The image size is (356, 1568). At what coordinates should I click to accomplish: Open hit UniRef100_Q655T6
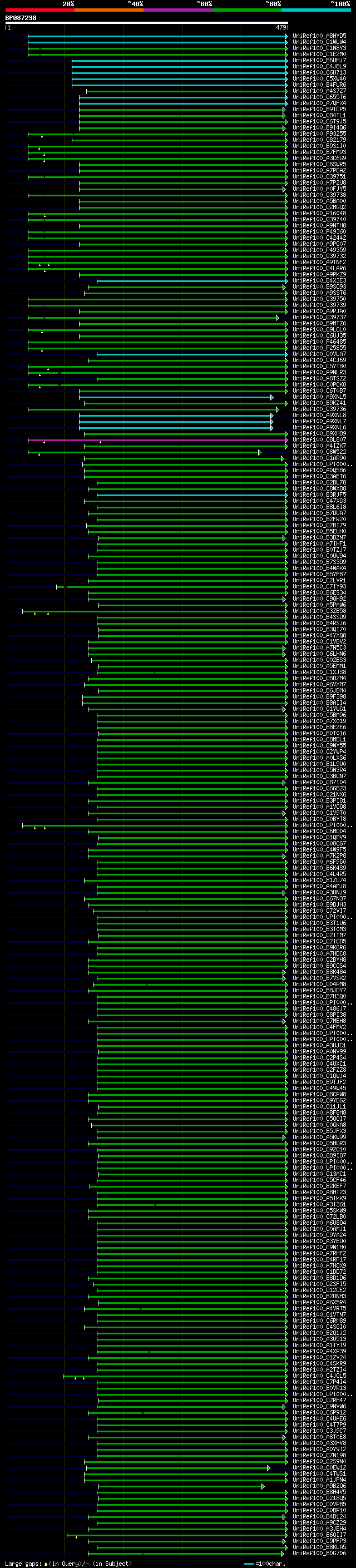click(x=319, y=97)
